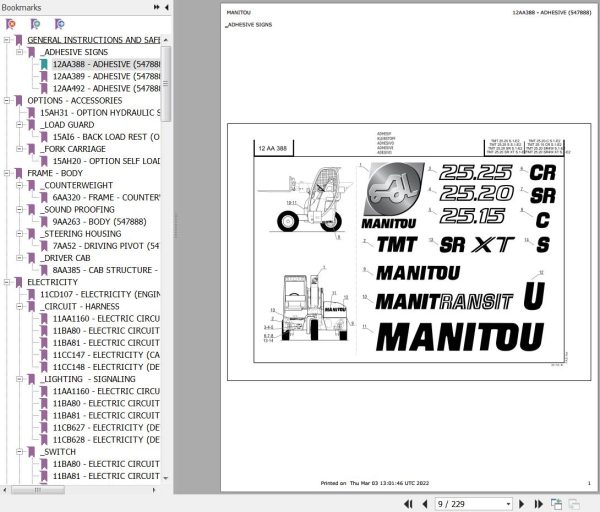Click the bookmarks vertical scrollbar thumb
Viewport: 600px width, 512px height.
pyautogui.click(x=165, y=83)
